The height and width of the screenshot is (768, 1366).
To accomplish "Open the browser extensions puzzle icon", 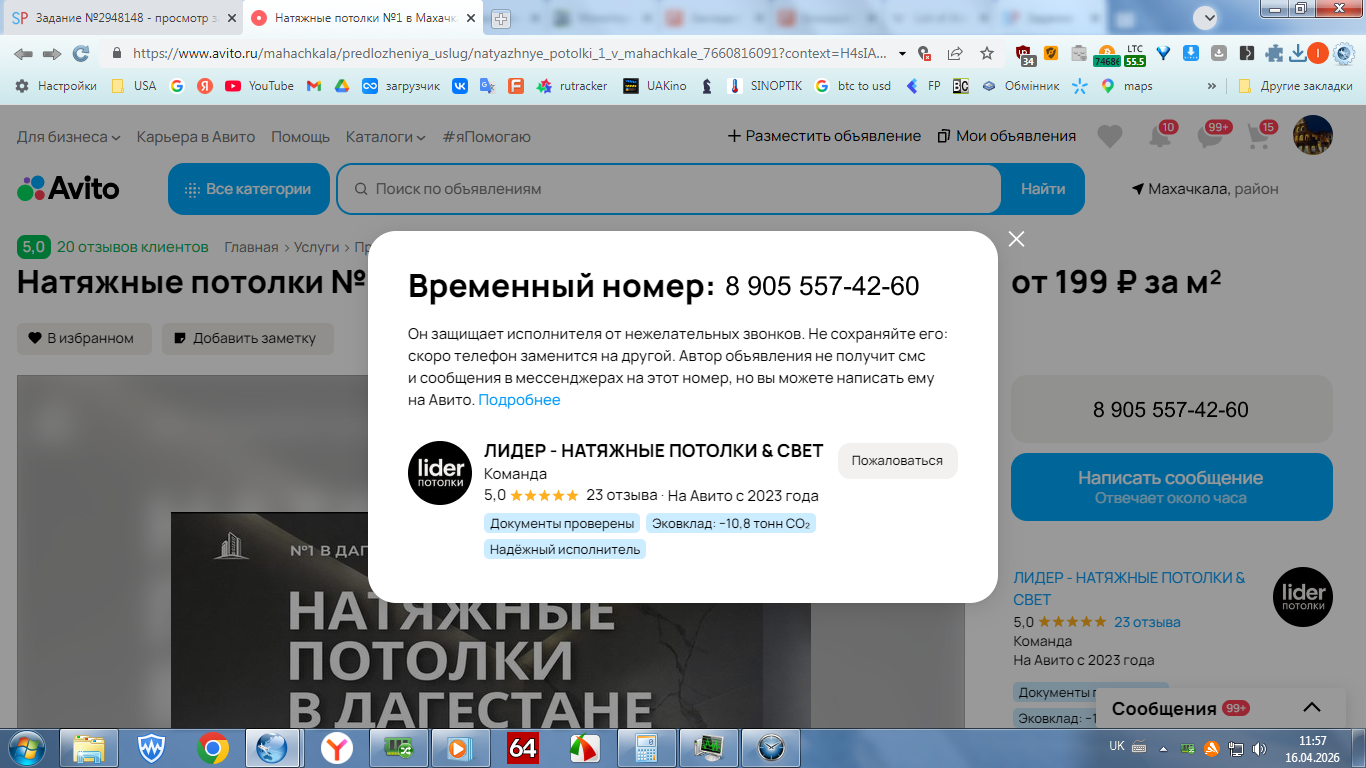I will click(1274, 53).
